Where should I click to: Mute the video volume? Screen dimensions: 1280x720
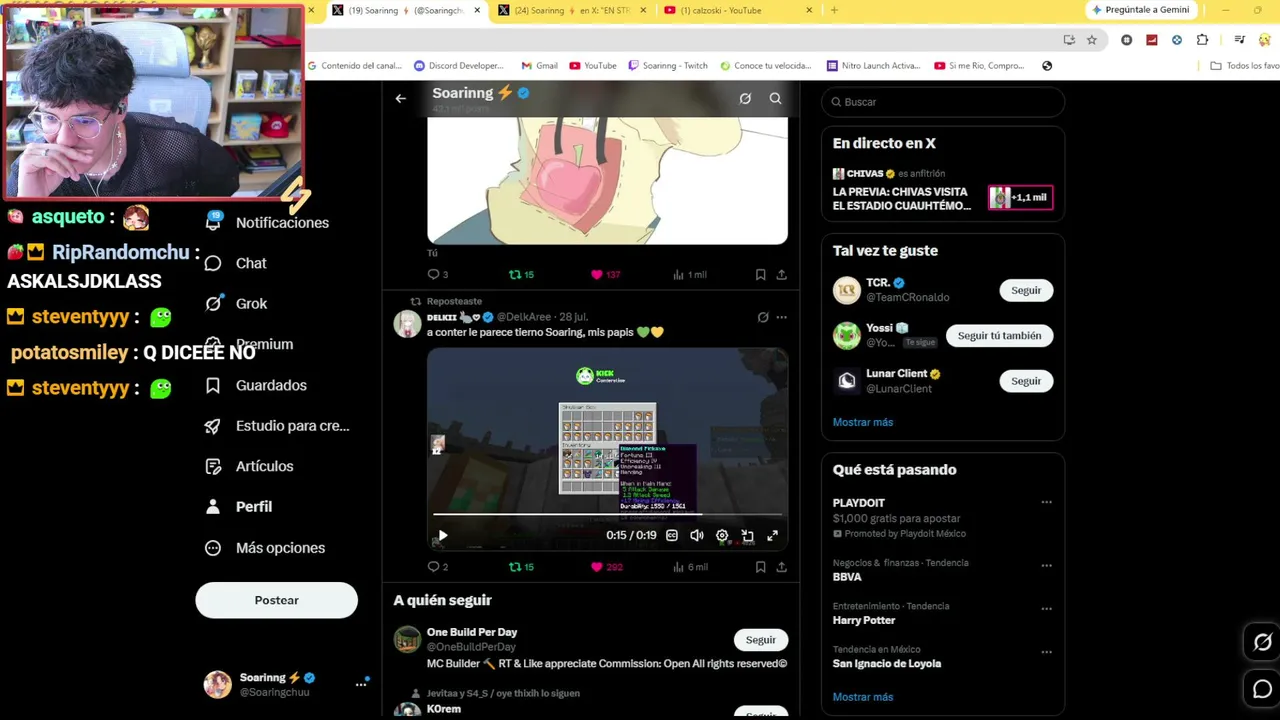tap(697, 535)
